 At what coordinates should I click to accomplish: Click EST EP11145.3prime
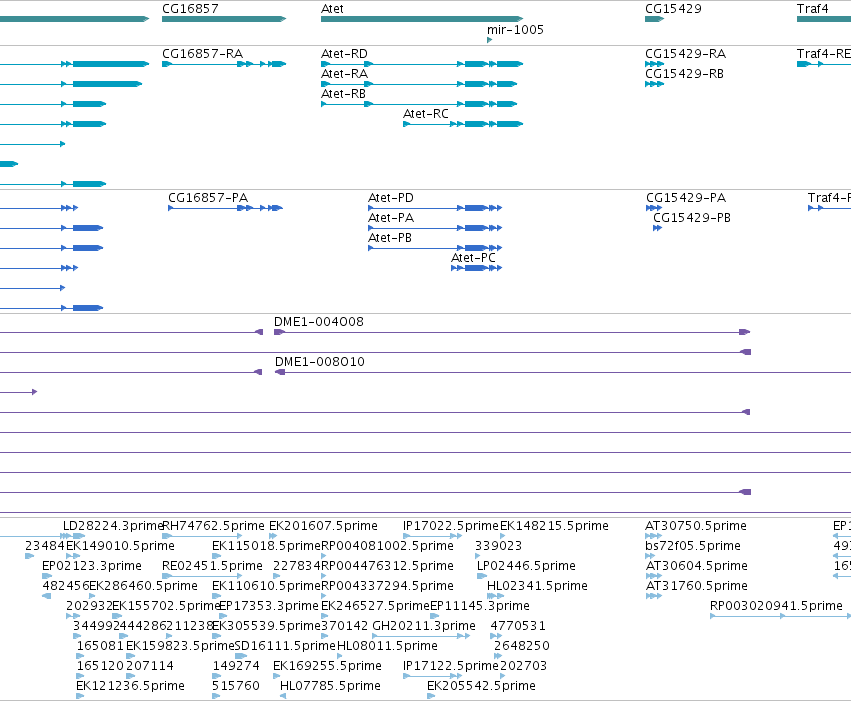click(480, 606)
